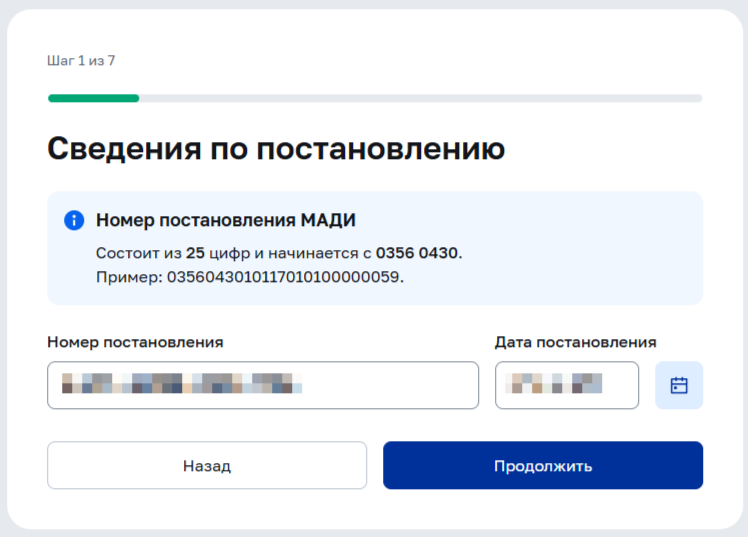
Task: Focus the Дата постановления input field
Action: click(567, 385)
